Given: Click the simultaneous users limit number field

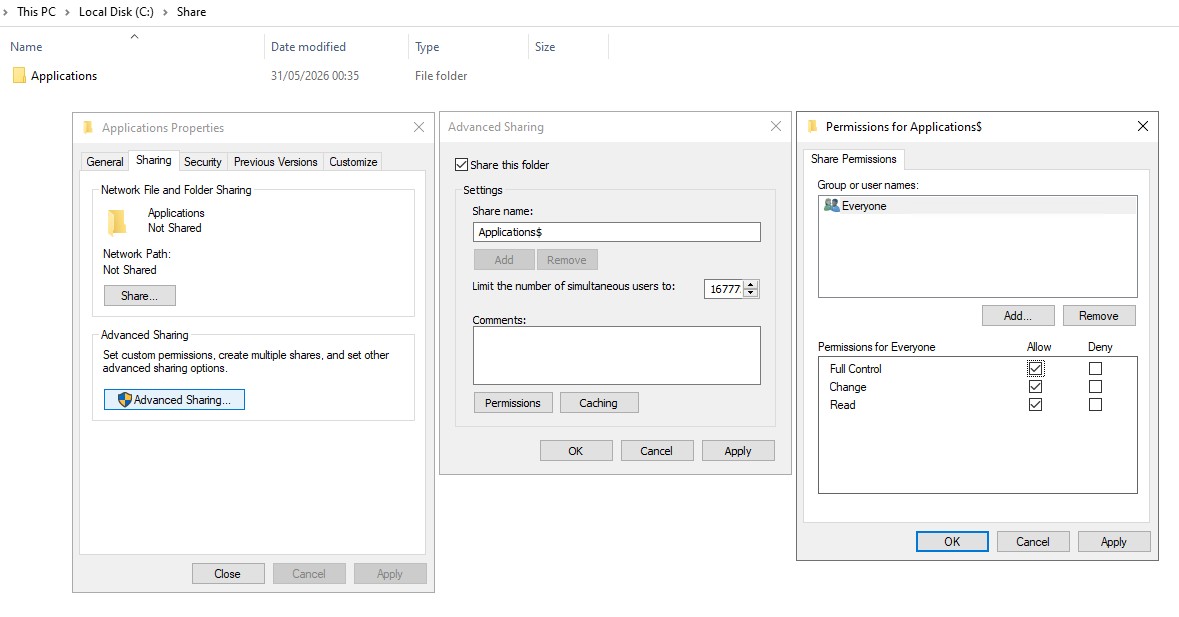Looking at the screenshot, I should [723, 289].
